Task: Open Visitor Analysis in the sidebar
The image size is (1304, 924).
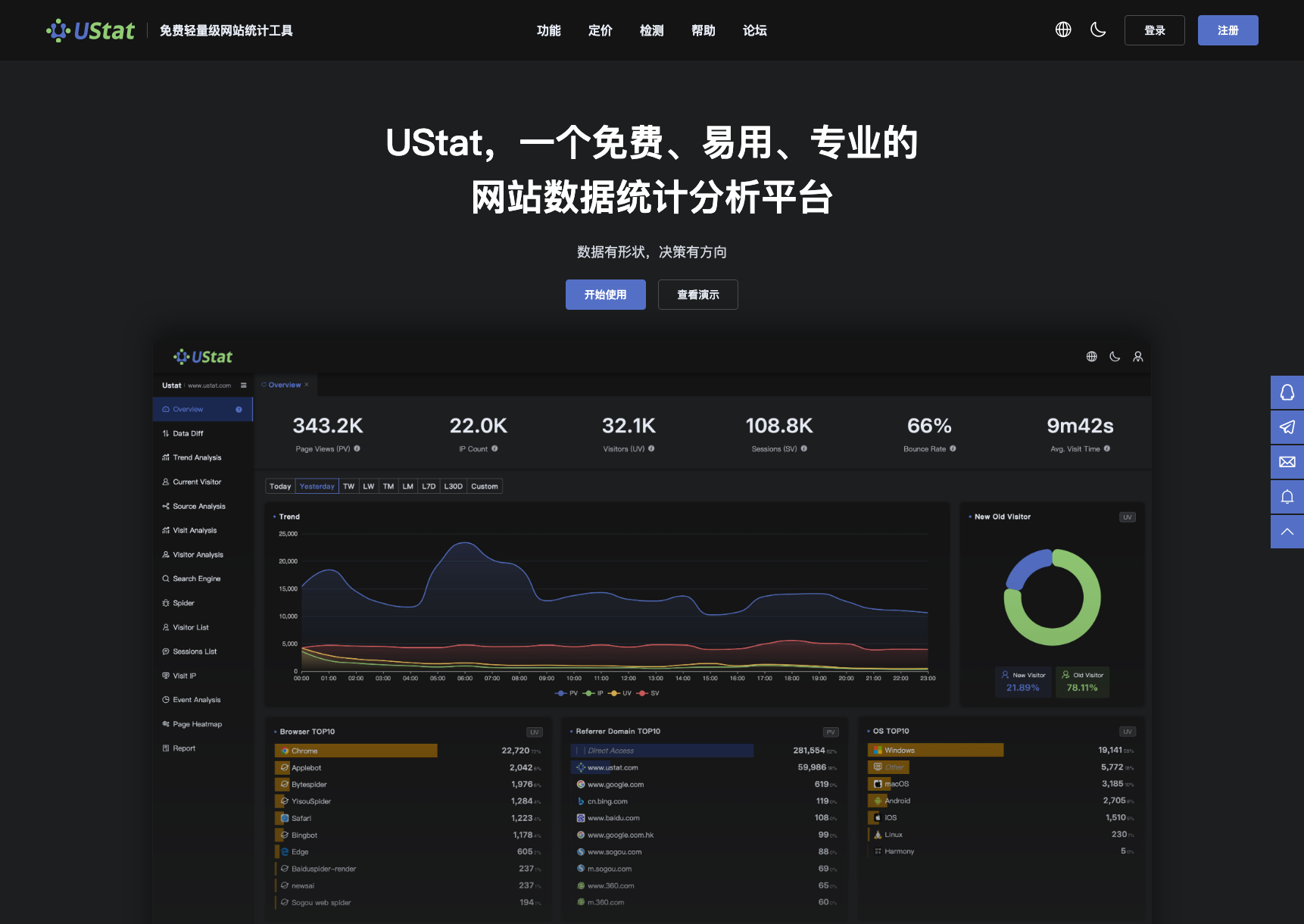Action: (202, 554)
